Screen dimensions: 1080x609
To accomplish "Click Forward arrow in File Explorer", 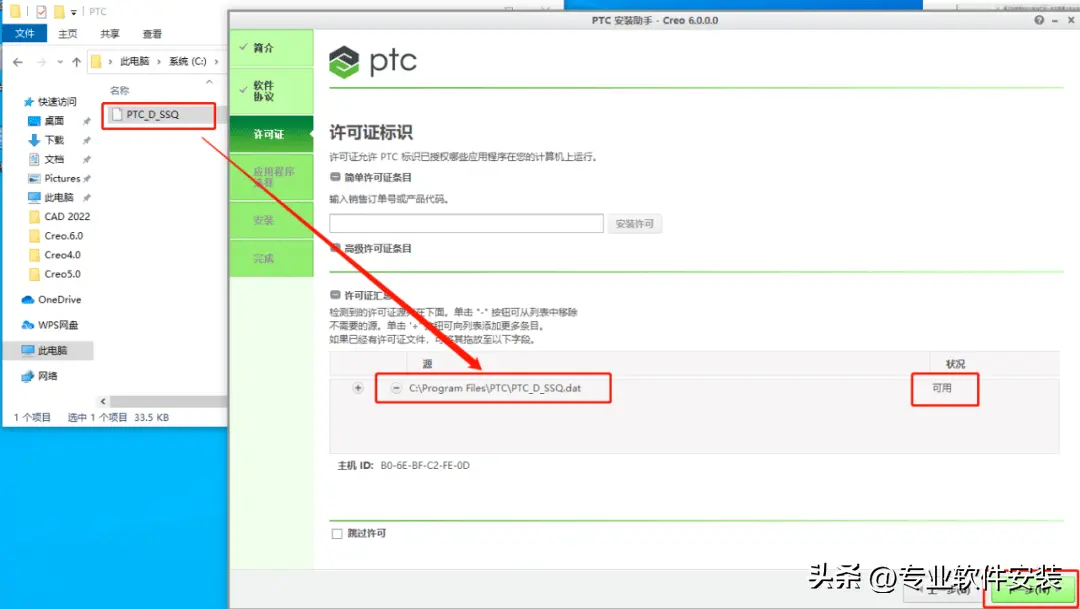I will click(x=41, y=62).
